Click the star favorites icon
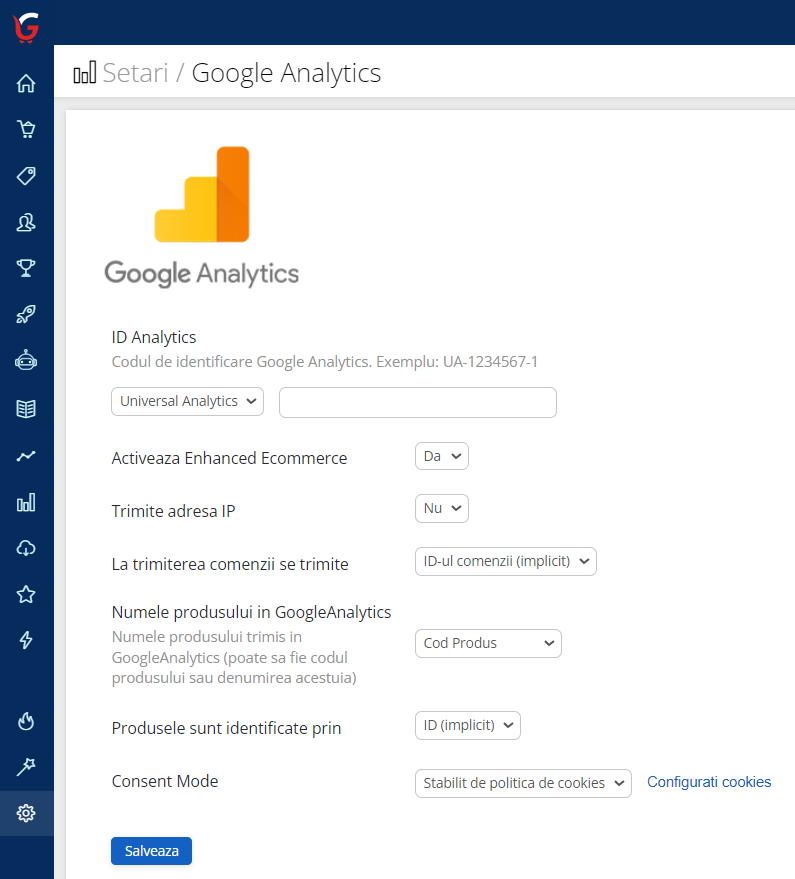795x879 pixels. [x=26, y=594]
